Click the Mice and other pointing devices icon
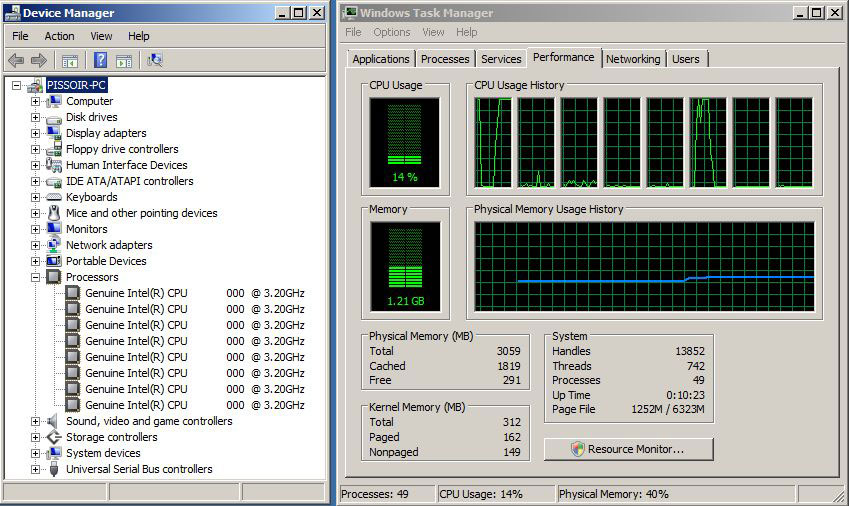Image resolution: width=849 pixels, height=506 pixels. pyautogui.click(x=54, y=213)
